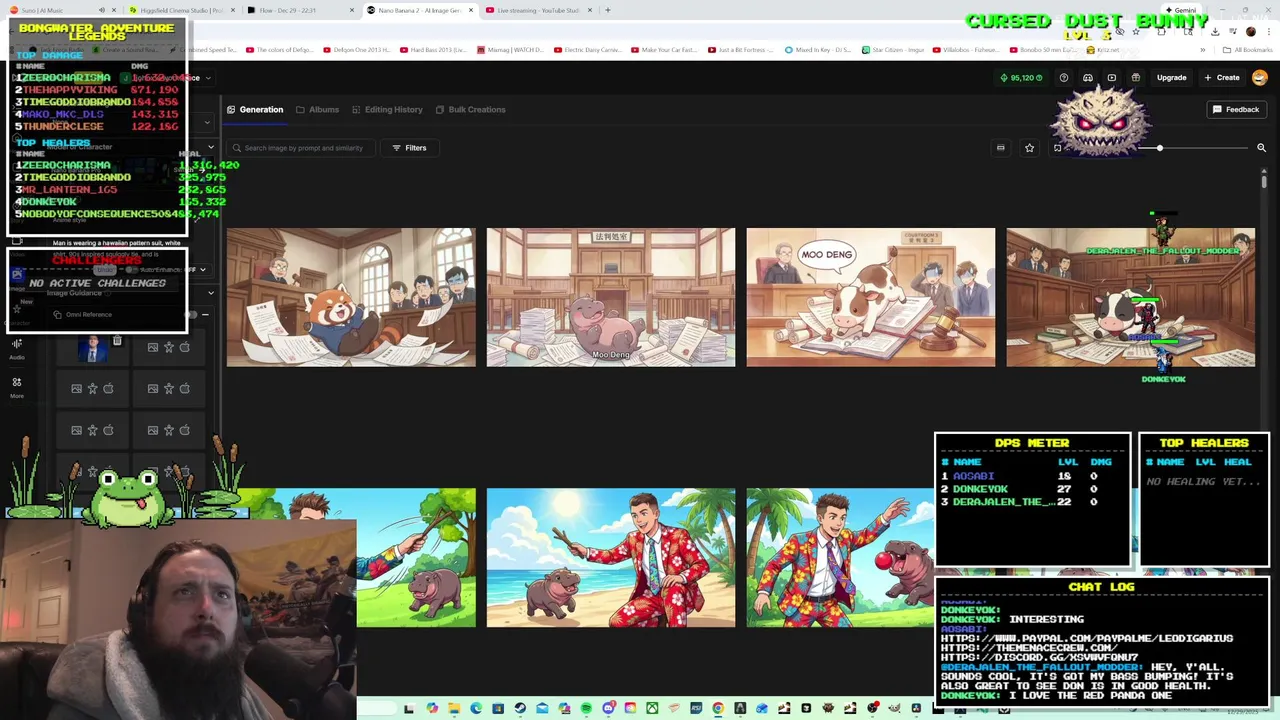Bookmark this page with star icon
The image size is (1280, 720).
pos(1136,31)
